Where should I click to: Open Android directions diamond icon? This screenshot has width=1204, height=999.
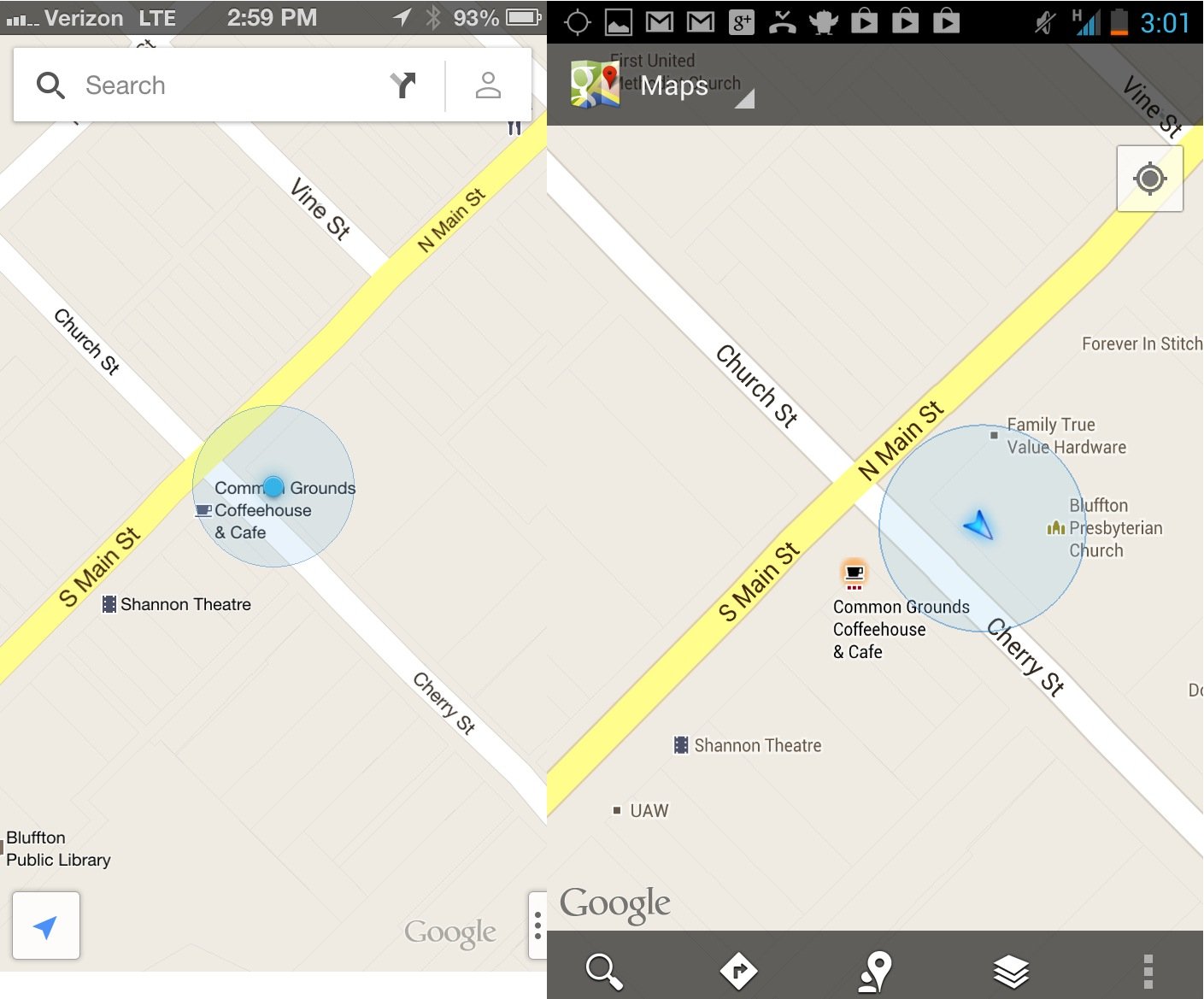738,971
